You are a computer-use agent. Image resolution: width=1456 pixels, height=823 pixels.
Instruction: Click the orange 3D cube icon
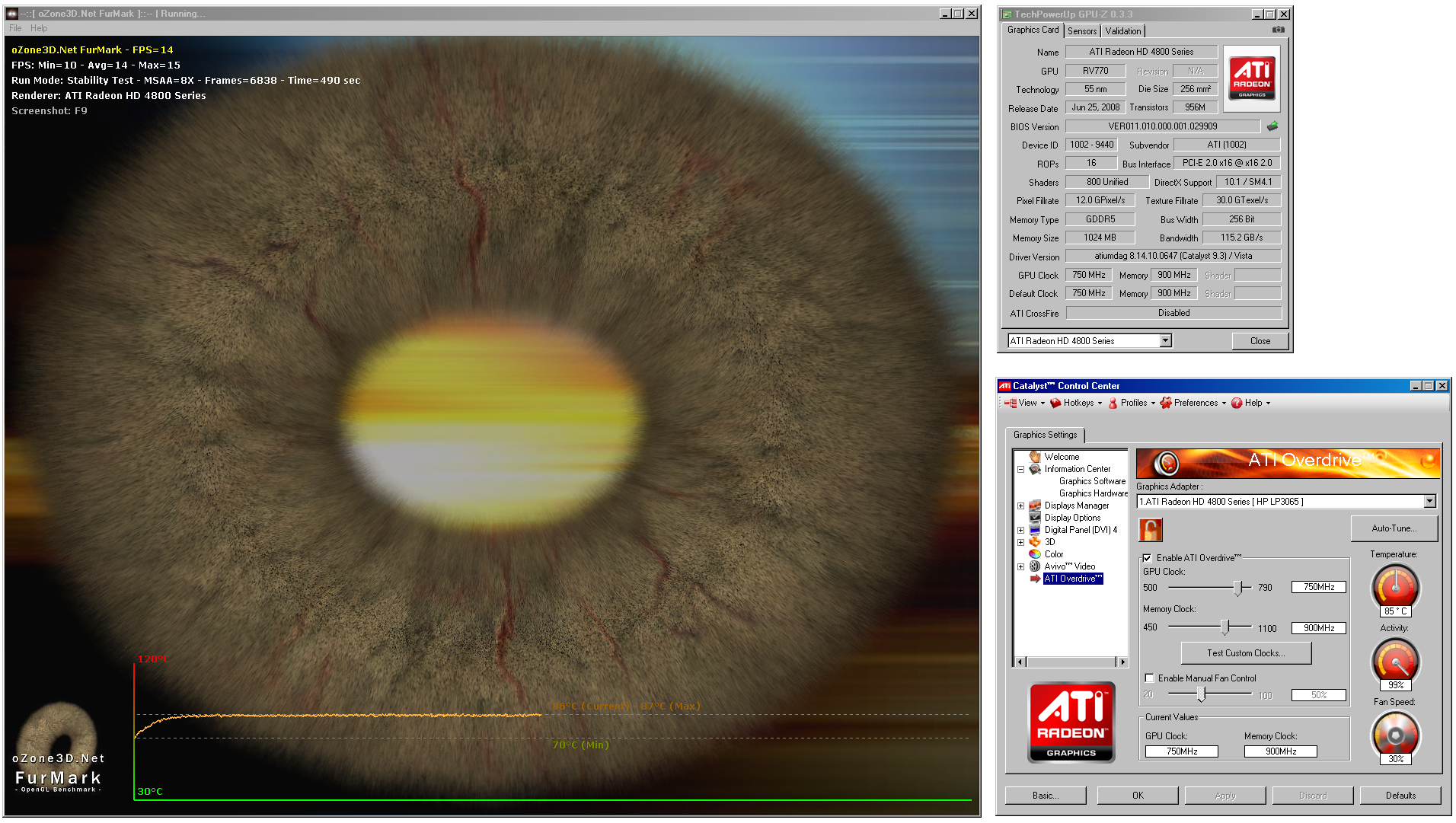(1035, 542)
